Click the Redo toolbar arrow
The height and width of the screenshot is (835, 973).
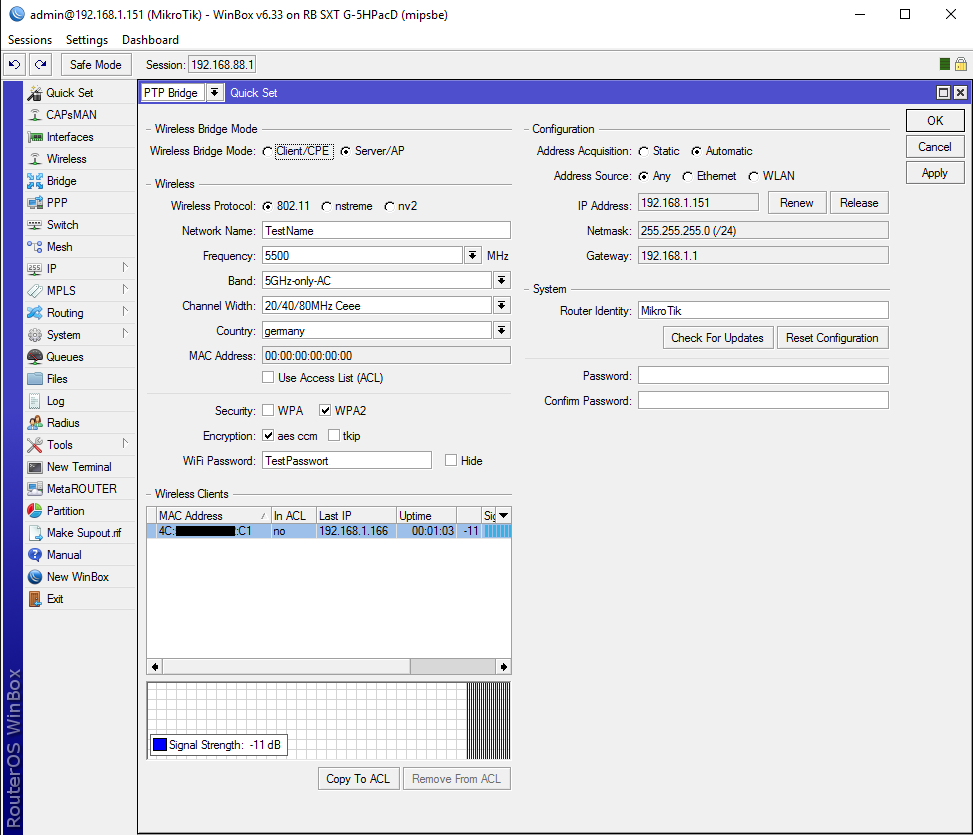[x=41, y=65]
